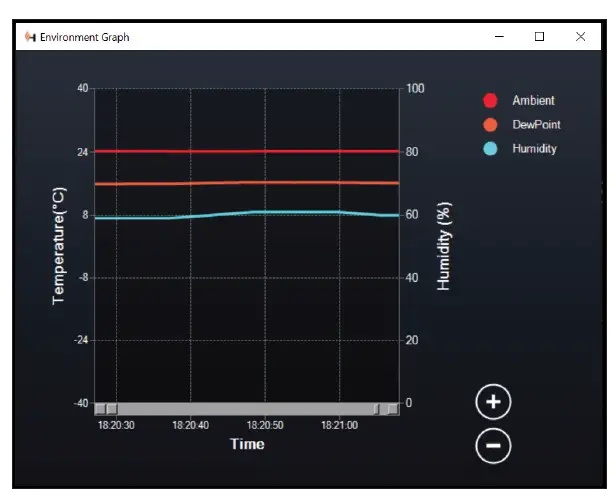616x501 pixels.
Task: Toggle the orange DewPoint legend marker
Action: pyautogui.click(x=490, y=125)
